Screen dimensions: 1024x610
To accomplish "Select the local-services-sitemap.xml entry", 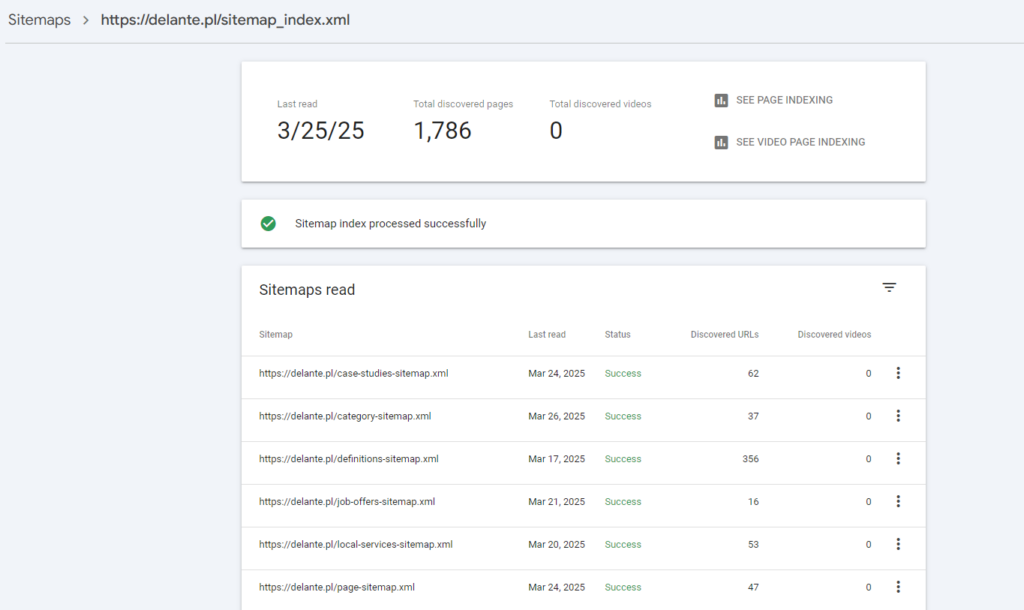I will click(355, 545).
